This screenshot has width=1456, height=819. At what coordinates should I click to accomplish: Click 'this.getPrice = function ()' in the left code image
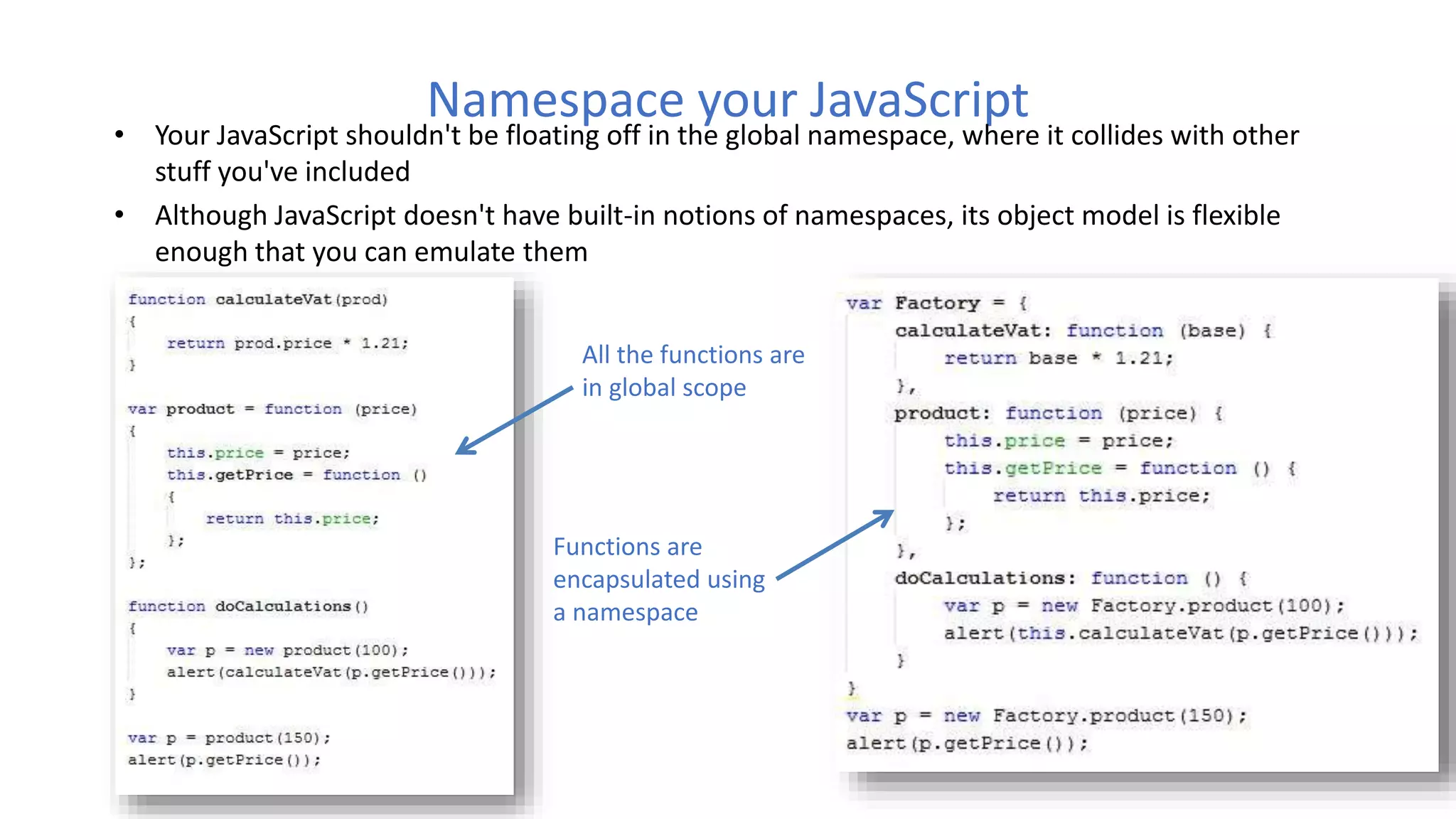[296, 475]
